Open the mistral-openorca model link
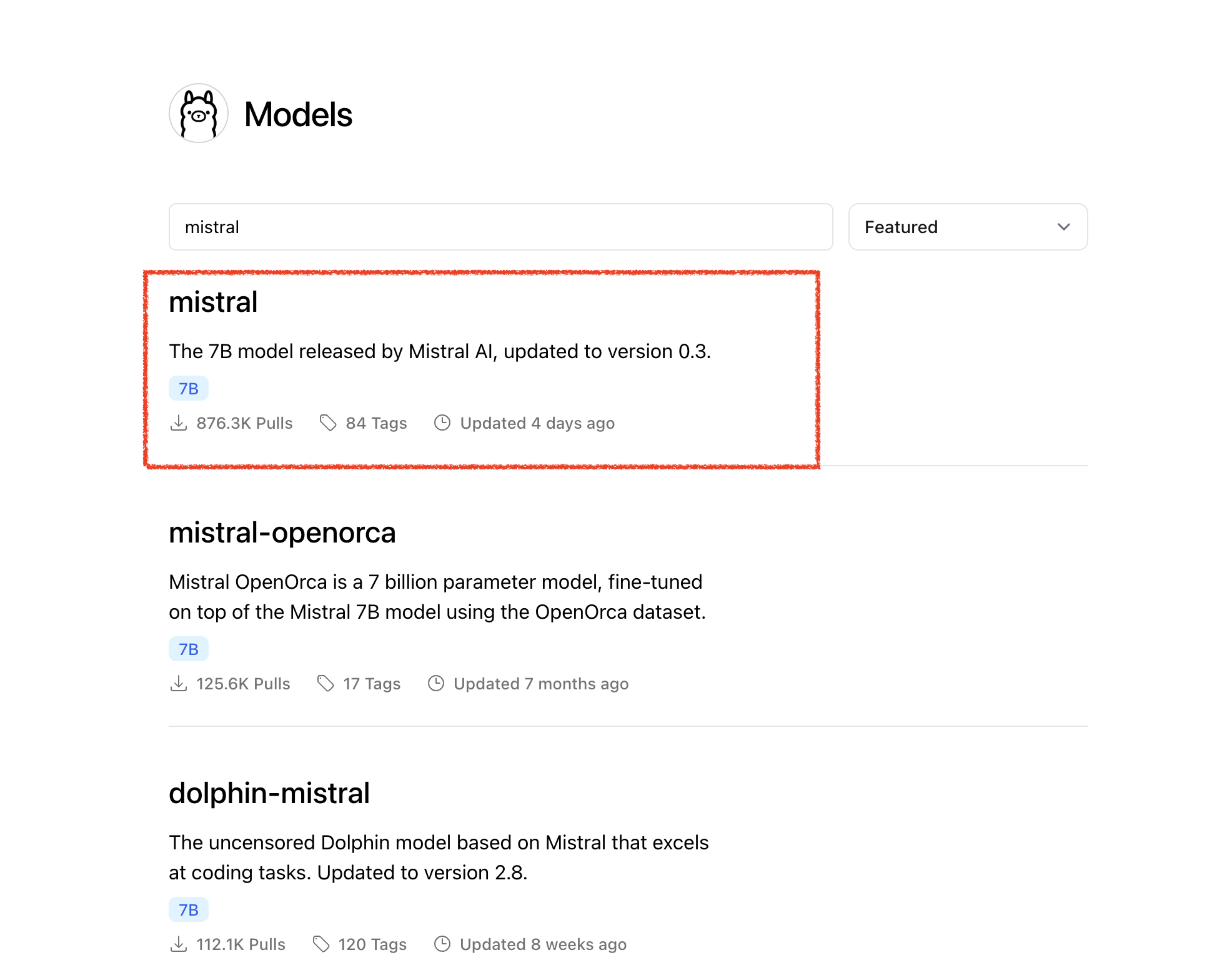 click(282, 533)
